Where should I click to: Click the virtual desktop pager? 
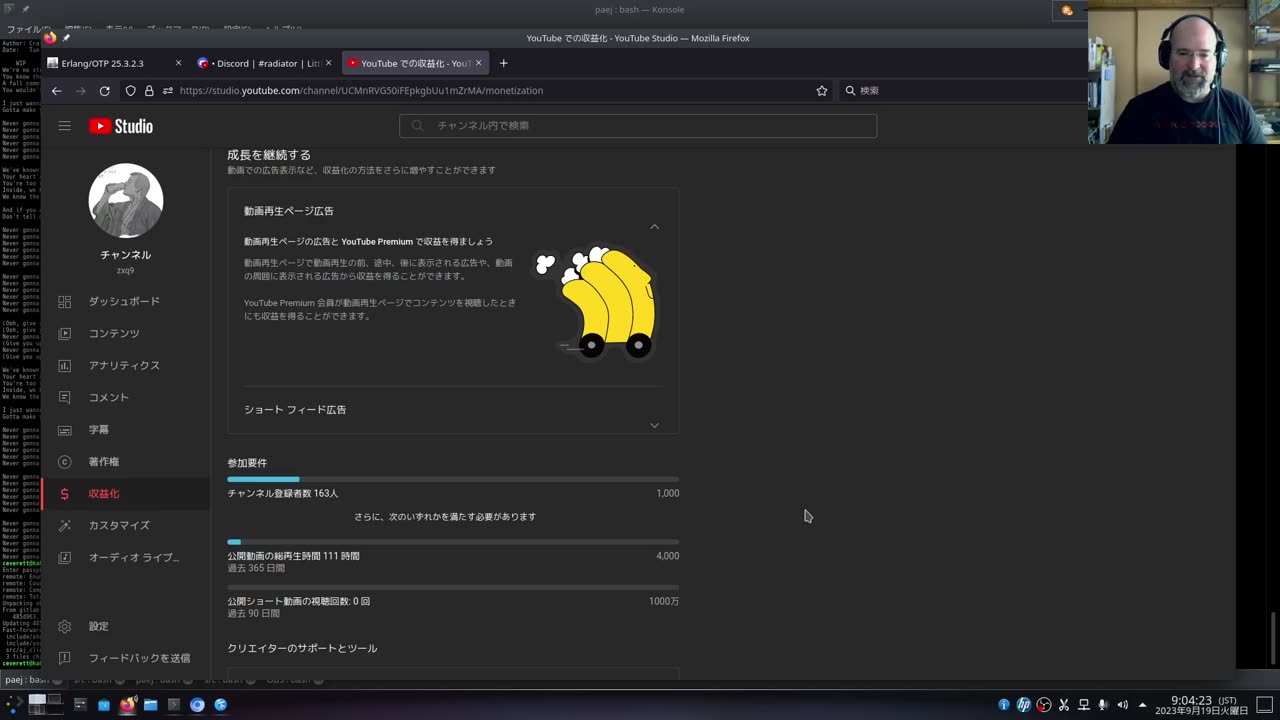pyautogui.click(x=45, y=704)
